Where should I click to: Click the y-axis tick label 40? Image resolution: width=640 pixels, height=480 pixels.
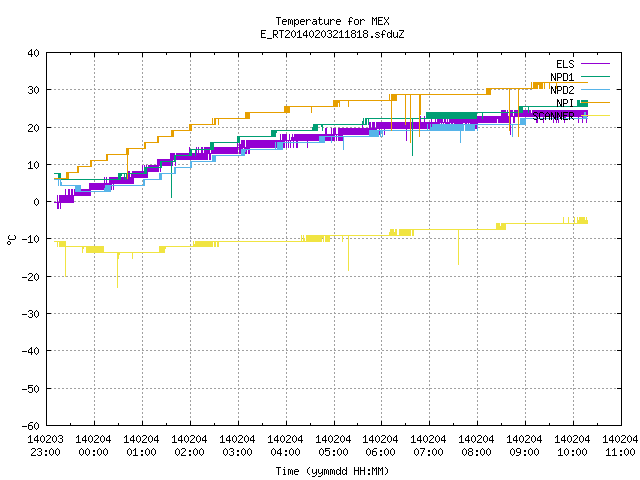(33, 53)
